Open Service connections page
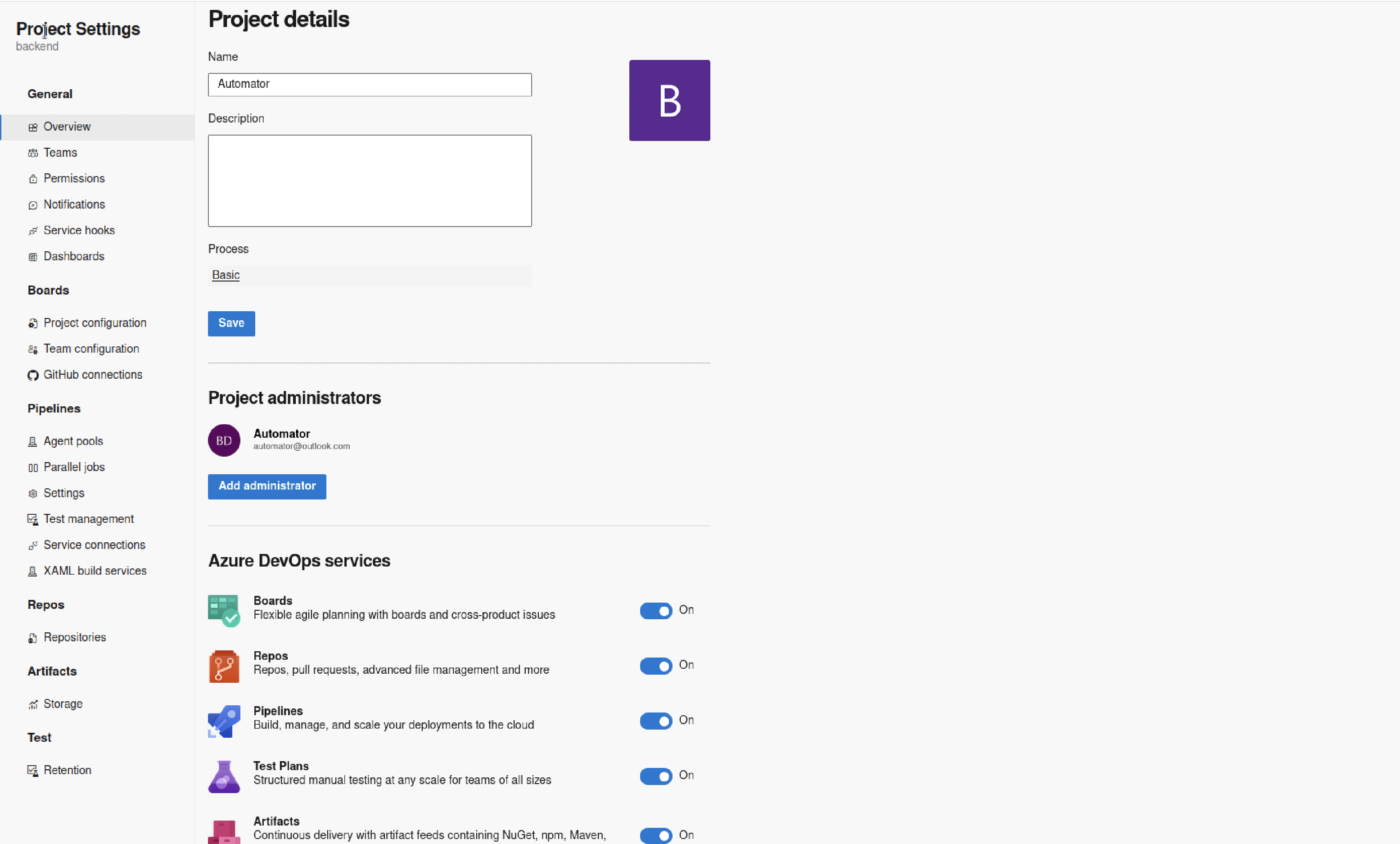The width and height of the screenshot is (1400, 844). coord(98,545)
